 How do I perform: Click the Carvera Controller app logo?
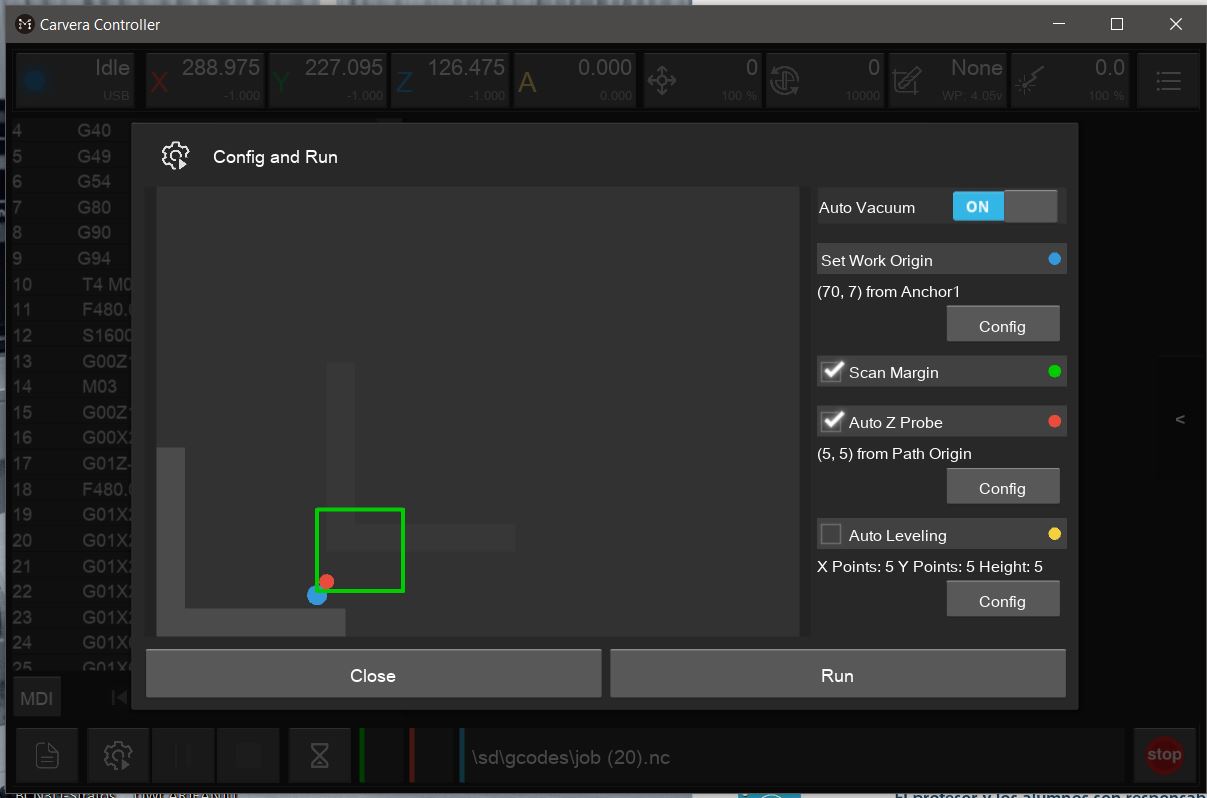25,24
